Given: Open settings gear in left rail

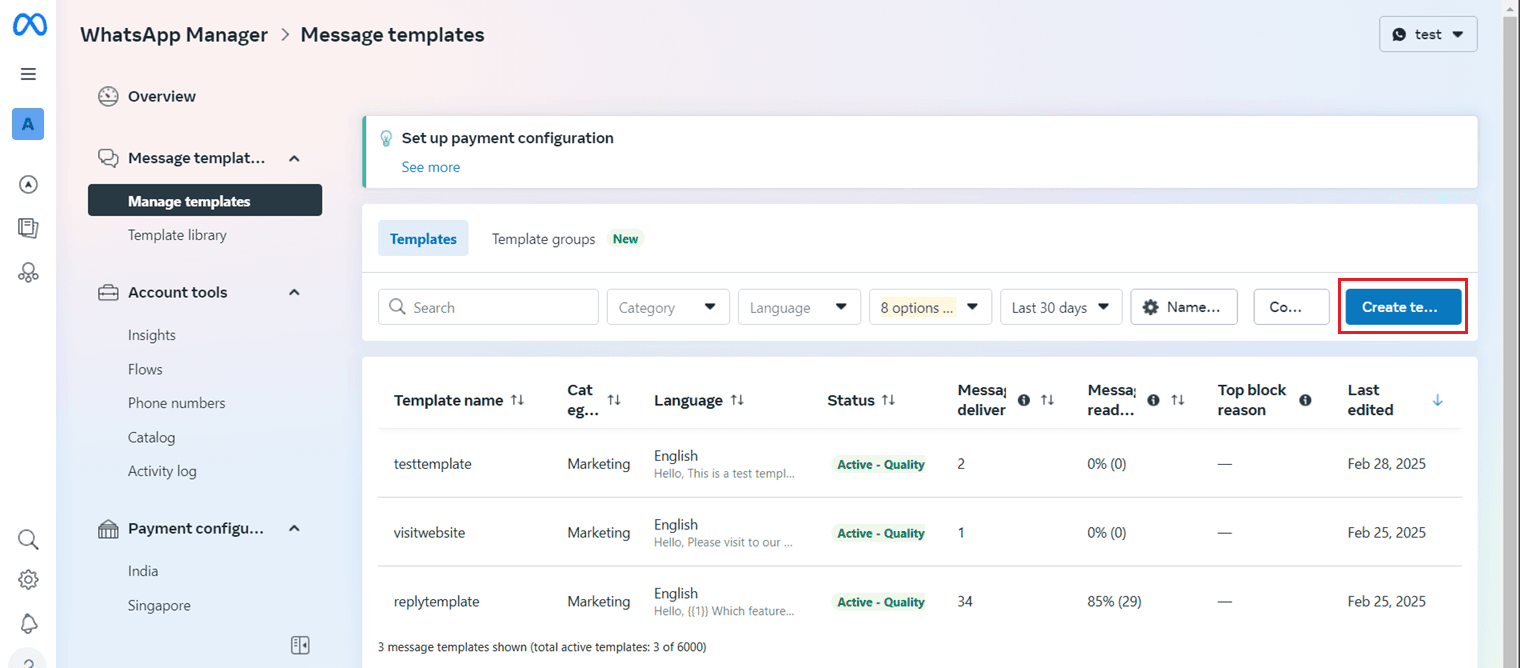Looking at the screenshot, I should [28, 580].
